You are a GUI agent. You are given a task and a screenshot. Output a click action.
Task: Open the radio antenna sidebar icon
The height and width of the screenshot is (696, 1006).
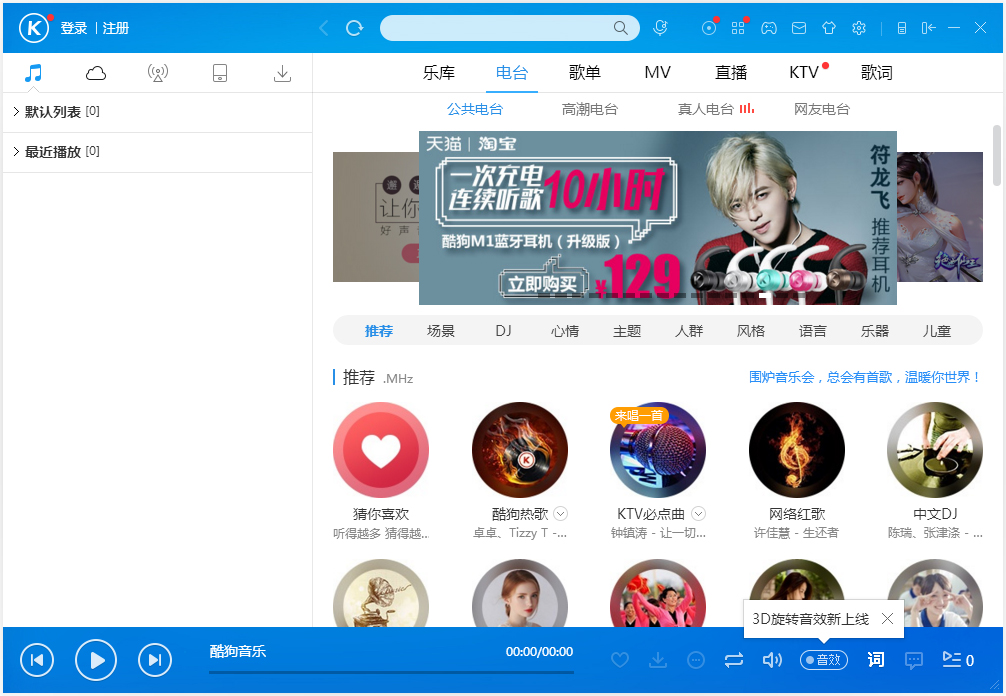158,72
